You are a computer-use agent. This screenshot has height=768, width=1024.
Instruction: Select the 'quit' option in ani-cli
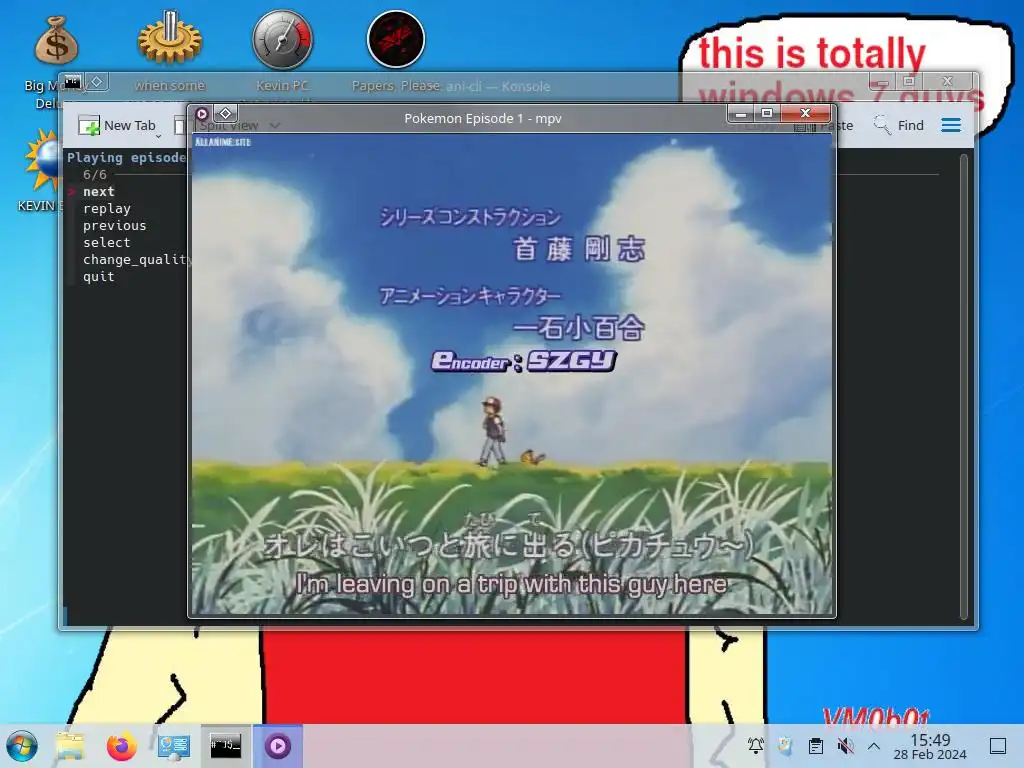(x=99, y=276)
